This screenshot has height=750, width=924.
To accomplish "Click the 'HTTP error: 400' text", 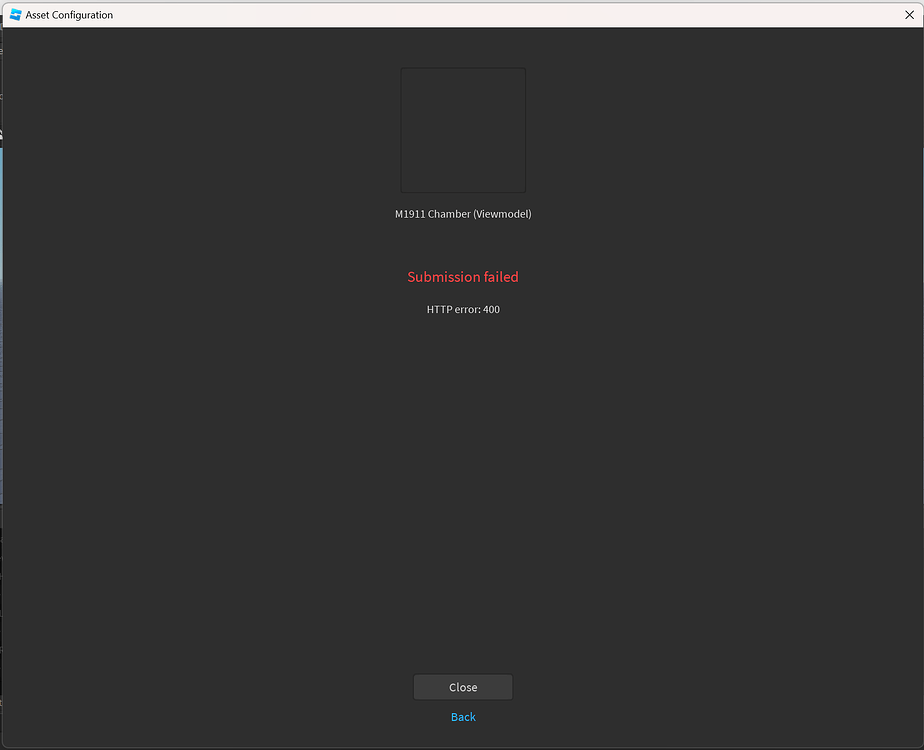I will point(463,309).
